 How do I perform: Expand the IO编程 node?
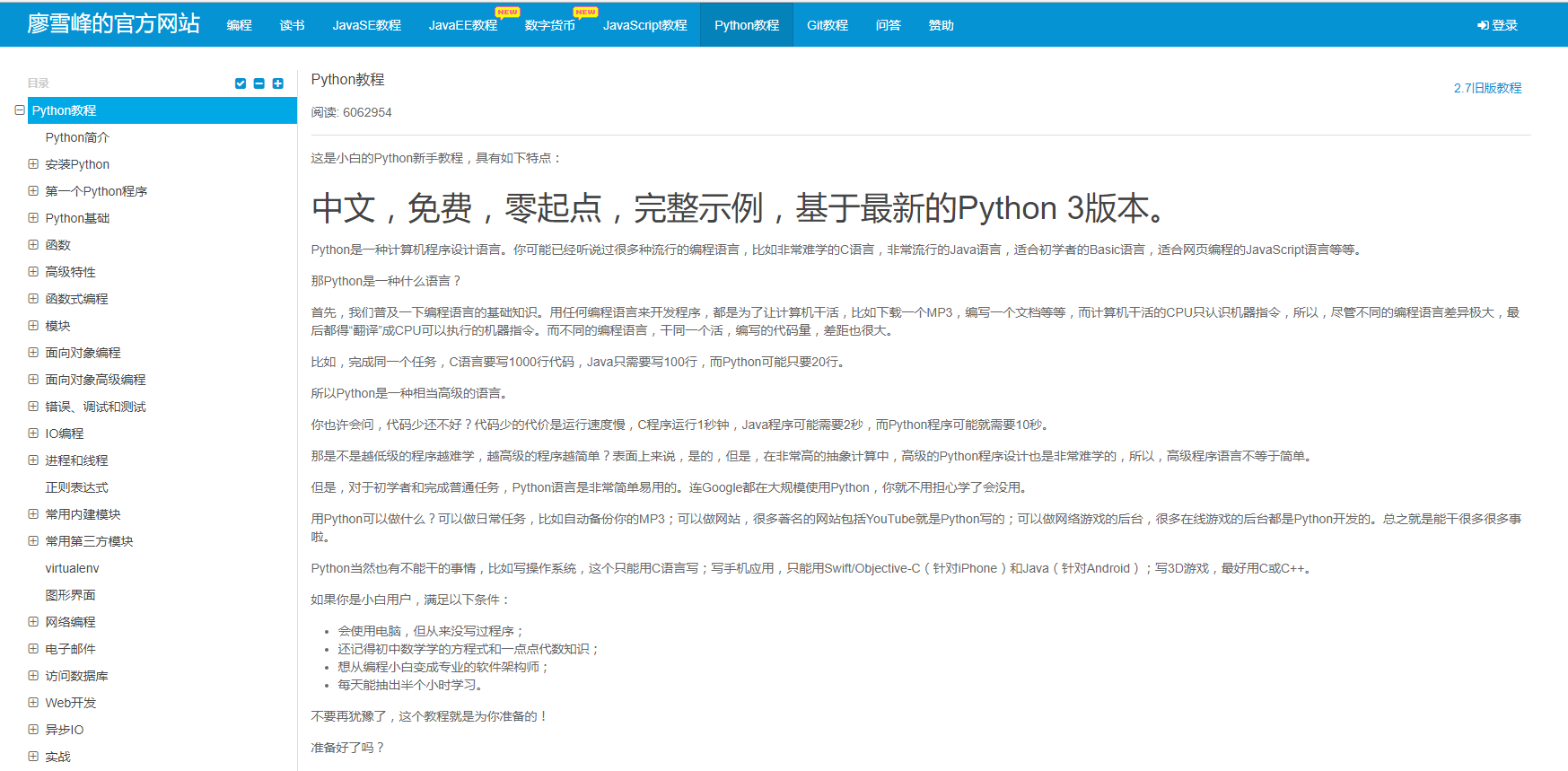[x=33, y=434]
